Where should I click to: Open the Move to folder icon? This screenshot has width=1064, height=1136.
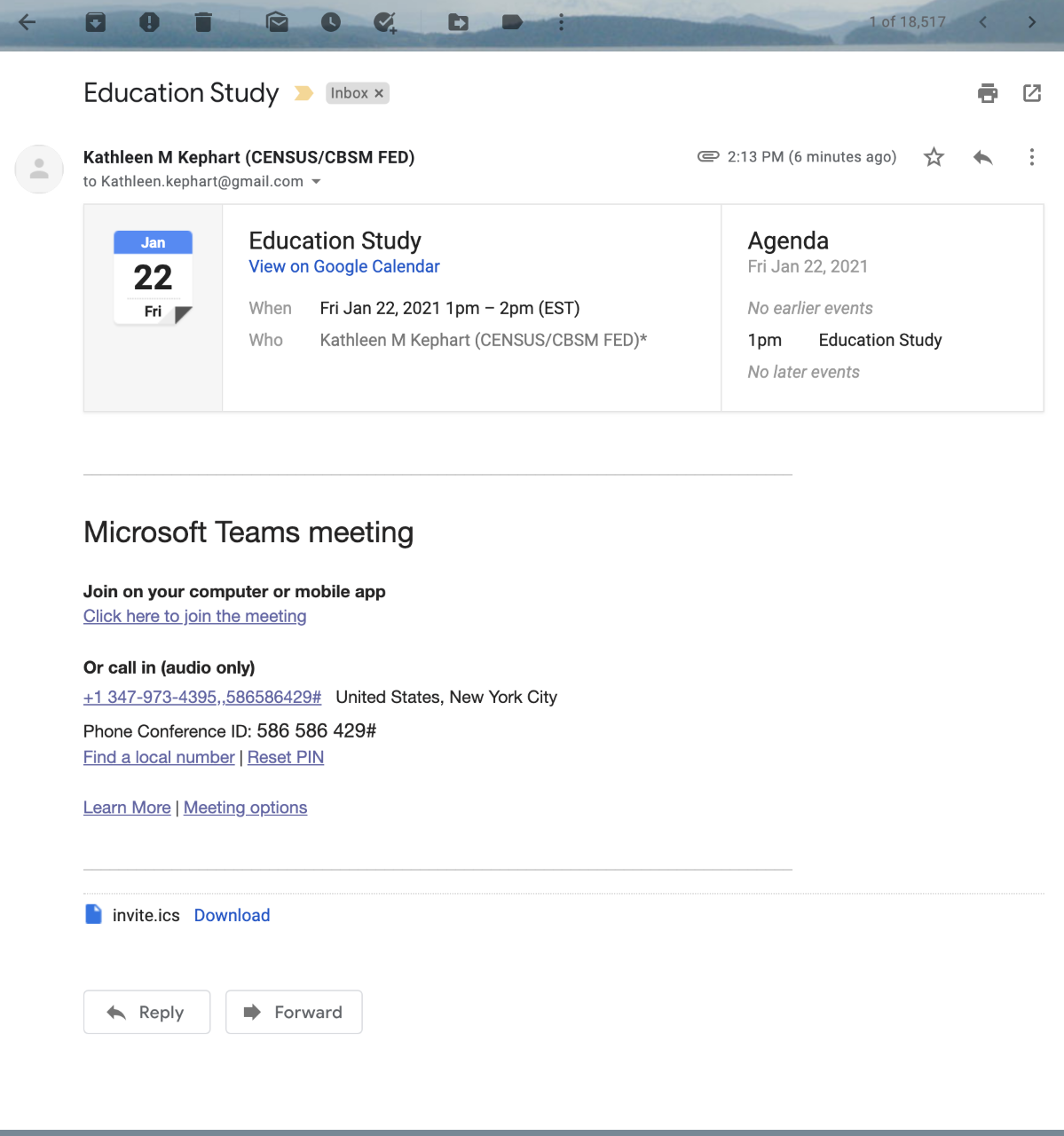(x=459, y=22)
